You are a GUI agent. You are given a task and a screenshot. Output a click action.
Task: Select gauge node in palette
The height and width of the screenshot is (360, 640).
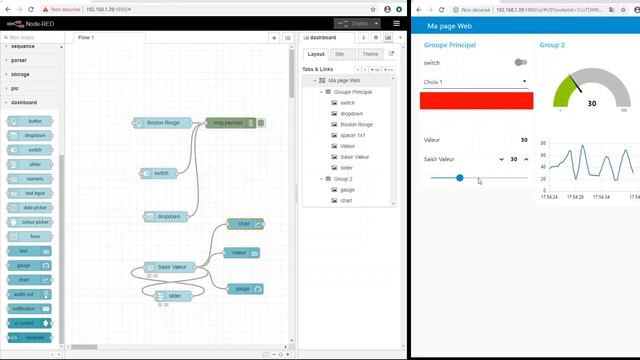[30, 266]
